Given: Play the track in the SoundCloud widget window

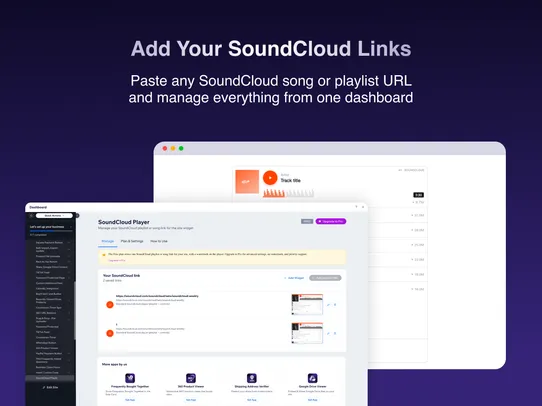Looking at the screenshot, I should [x=270, y=178].
